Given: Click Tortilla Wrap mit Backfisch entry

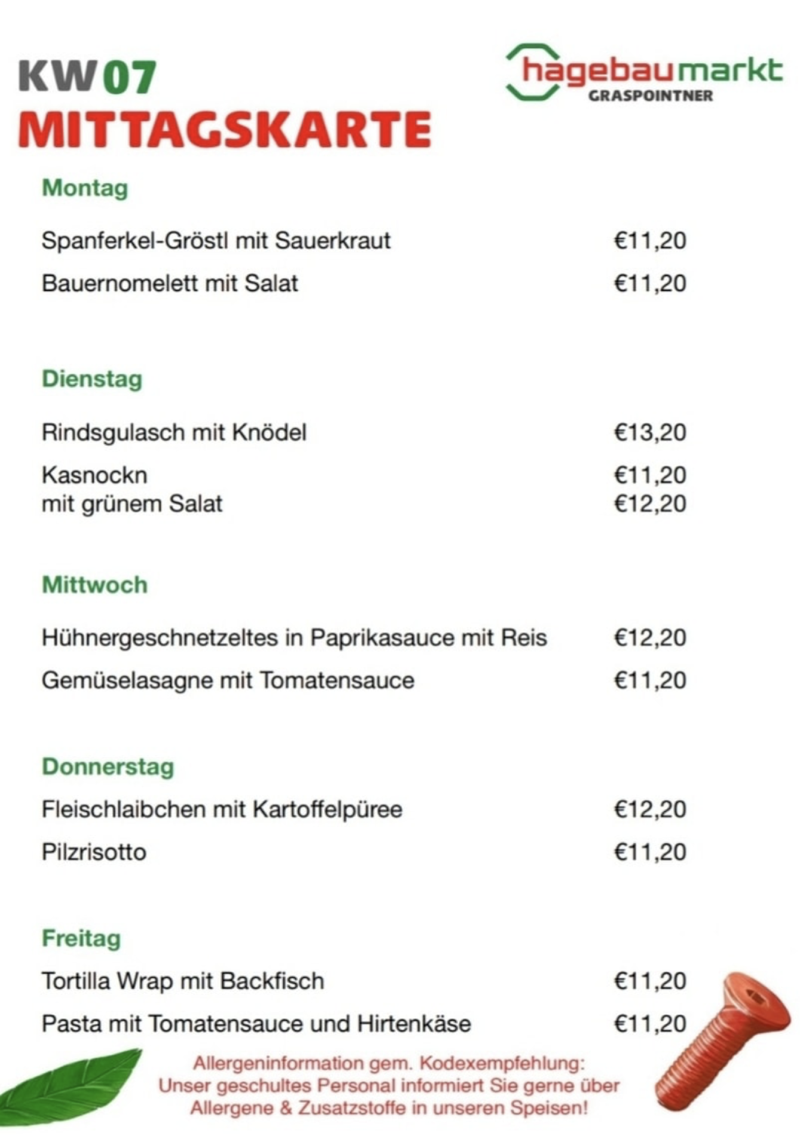Looking at the screenshot, I should (x=183, y=981).
